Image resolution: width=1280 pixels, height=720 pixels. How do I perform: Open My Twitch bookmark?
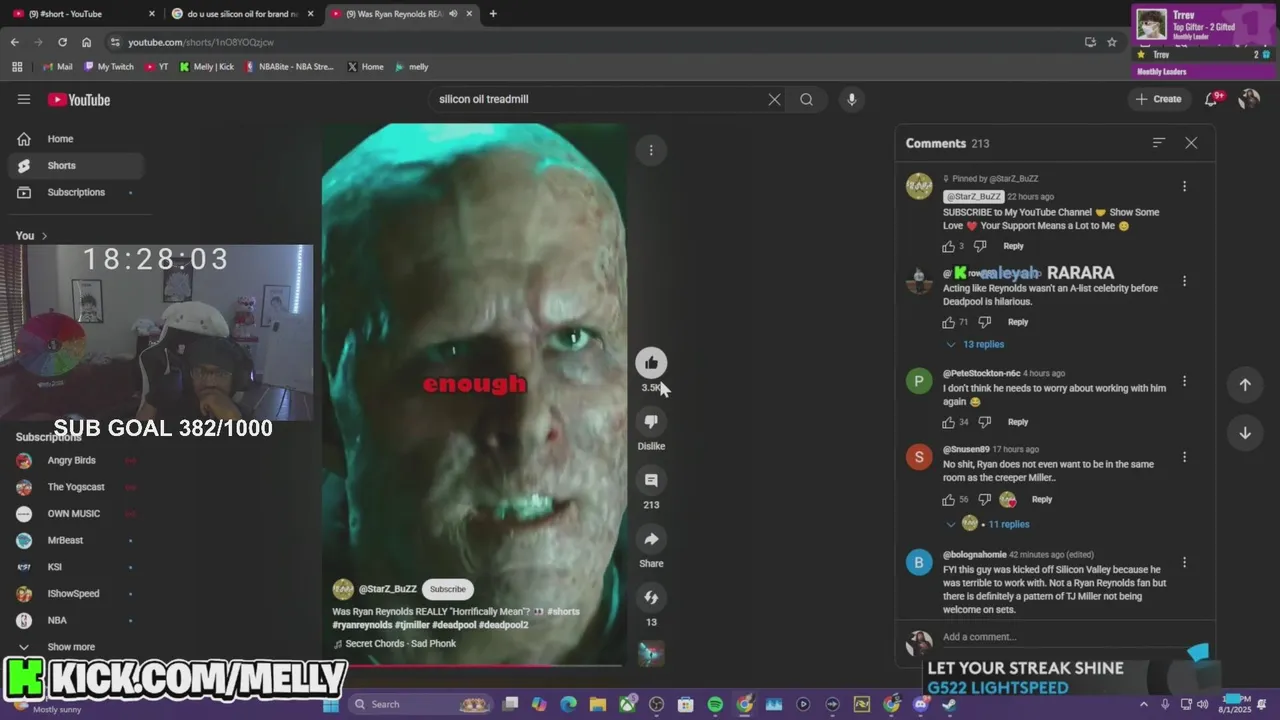[108, 67]
